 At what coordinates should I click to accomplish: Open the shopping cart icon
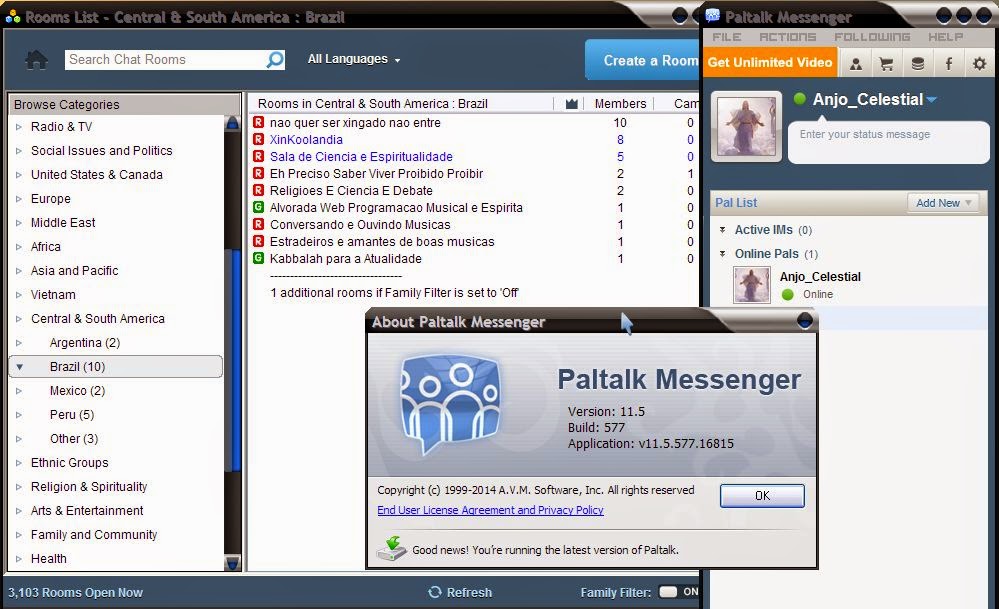[886, 63]
